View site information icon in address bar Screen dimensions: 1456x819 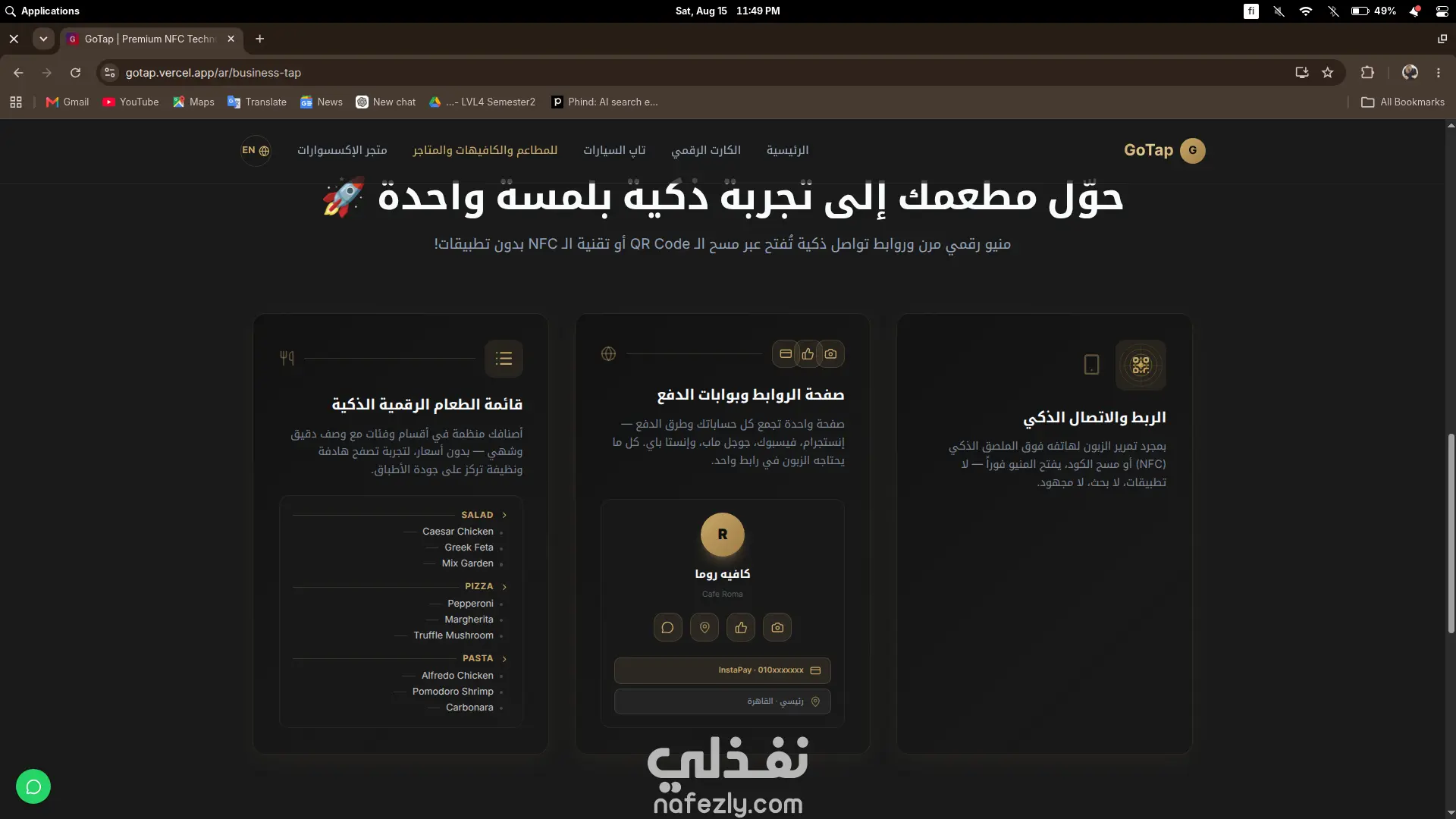(110, 73)
